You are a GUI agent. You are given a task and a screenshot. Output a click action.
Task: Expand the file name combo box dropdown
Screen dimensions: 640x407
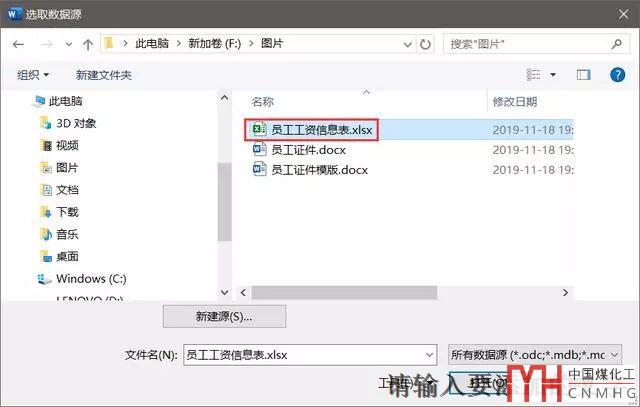429,355
